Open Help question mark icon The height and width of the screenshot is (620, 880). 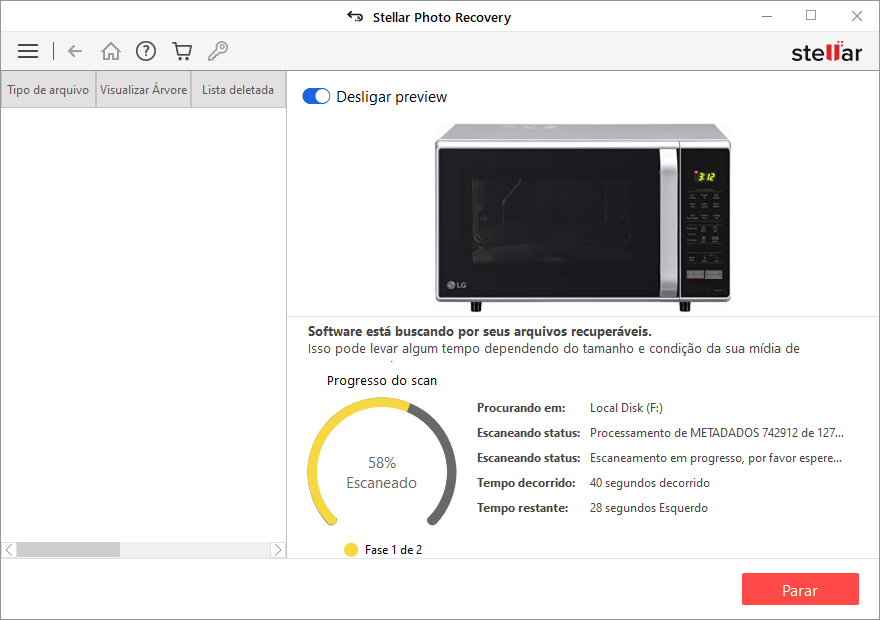(x=146, y=51)
